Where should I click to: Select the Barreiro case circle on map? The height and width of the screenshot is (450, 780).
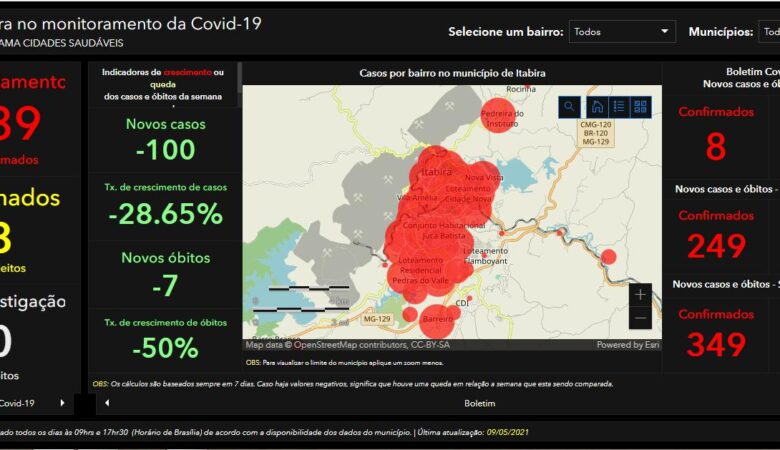point(438,322)
